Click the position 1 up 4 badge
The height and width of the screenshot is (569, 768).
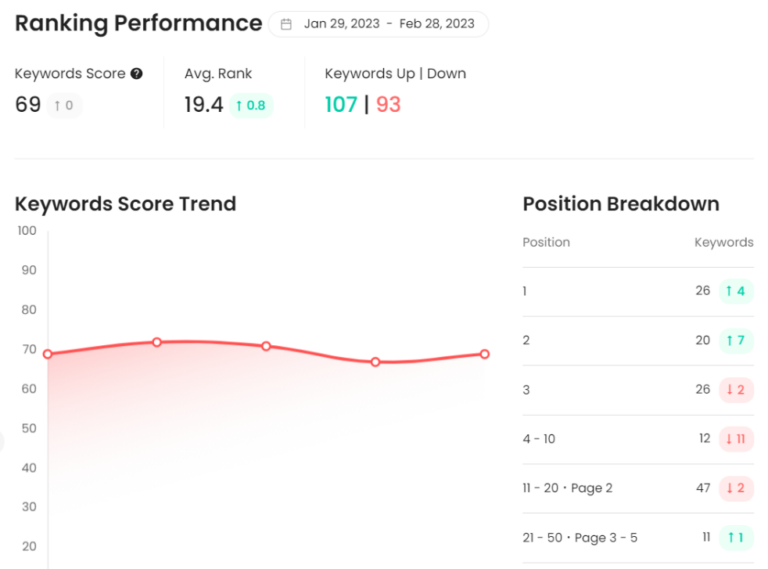736,291
